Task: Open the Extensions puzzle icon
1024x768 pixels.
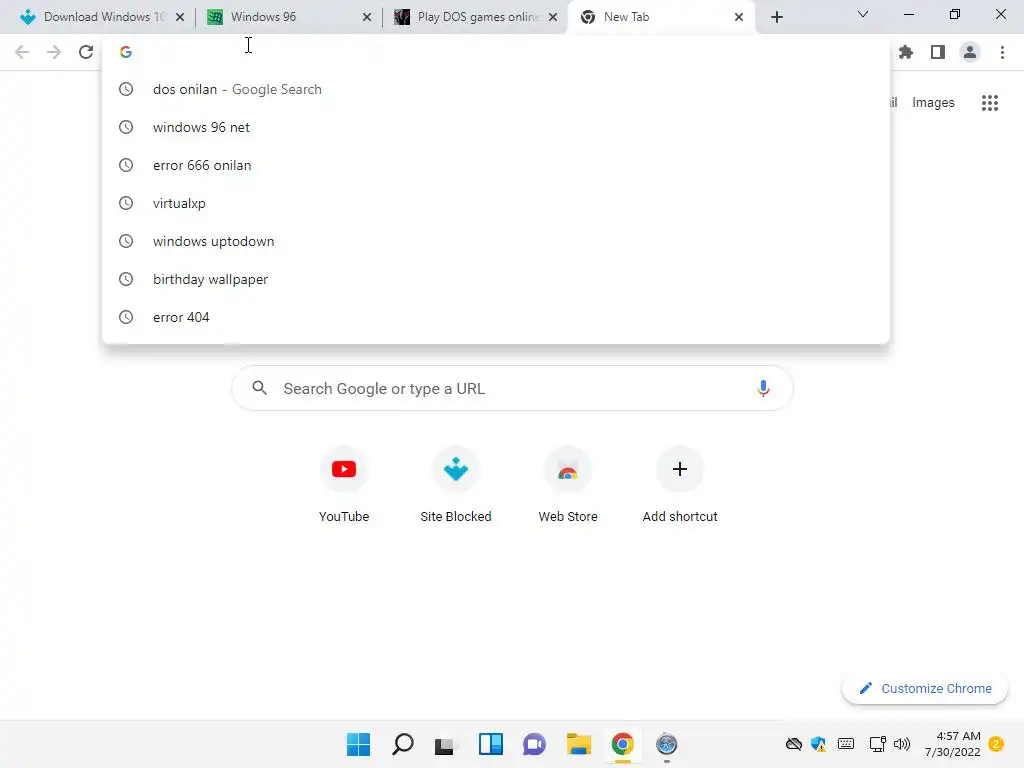Action: click(x=906, y=52)
